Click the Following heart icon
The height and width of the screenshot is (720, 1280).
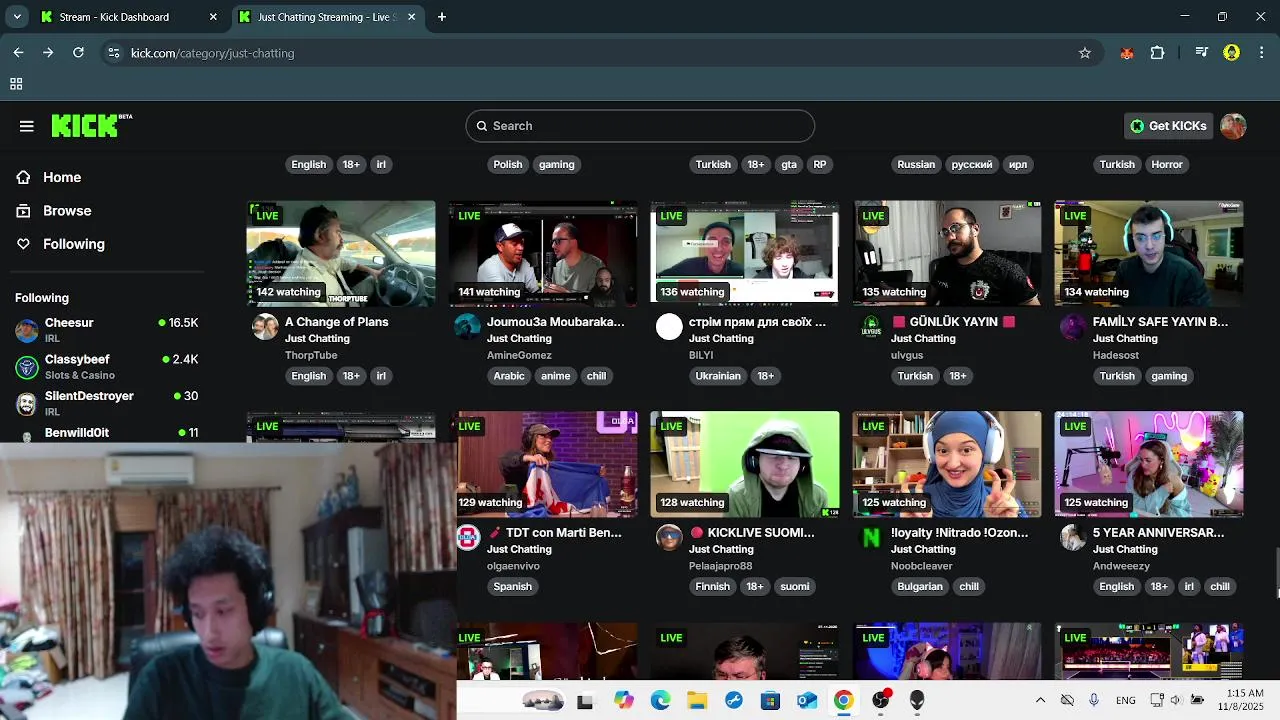[23, 244]
